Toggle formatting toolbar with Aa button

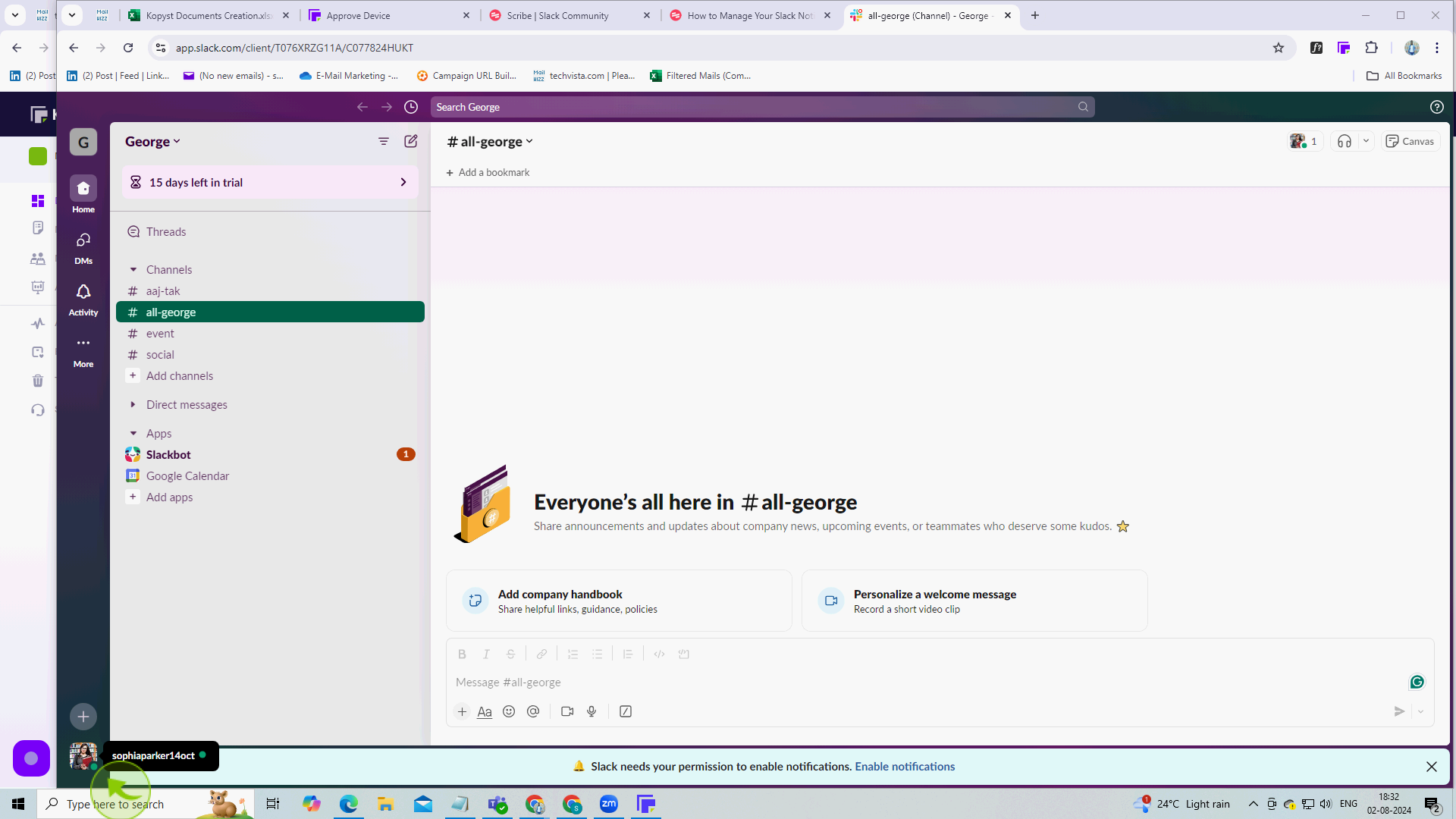coord(485,711)
